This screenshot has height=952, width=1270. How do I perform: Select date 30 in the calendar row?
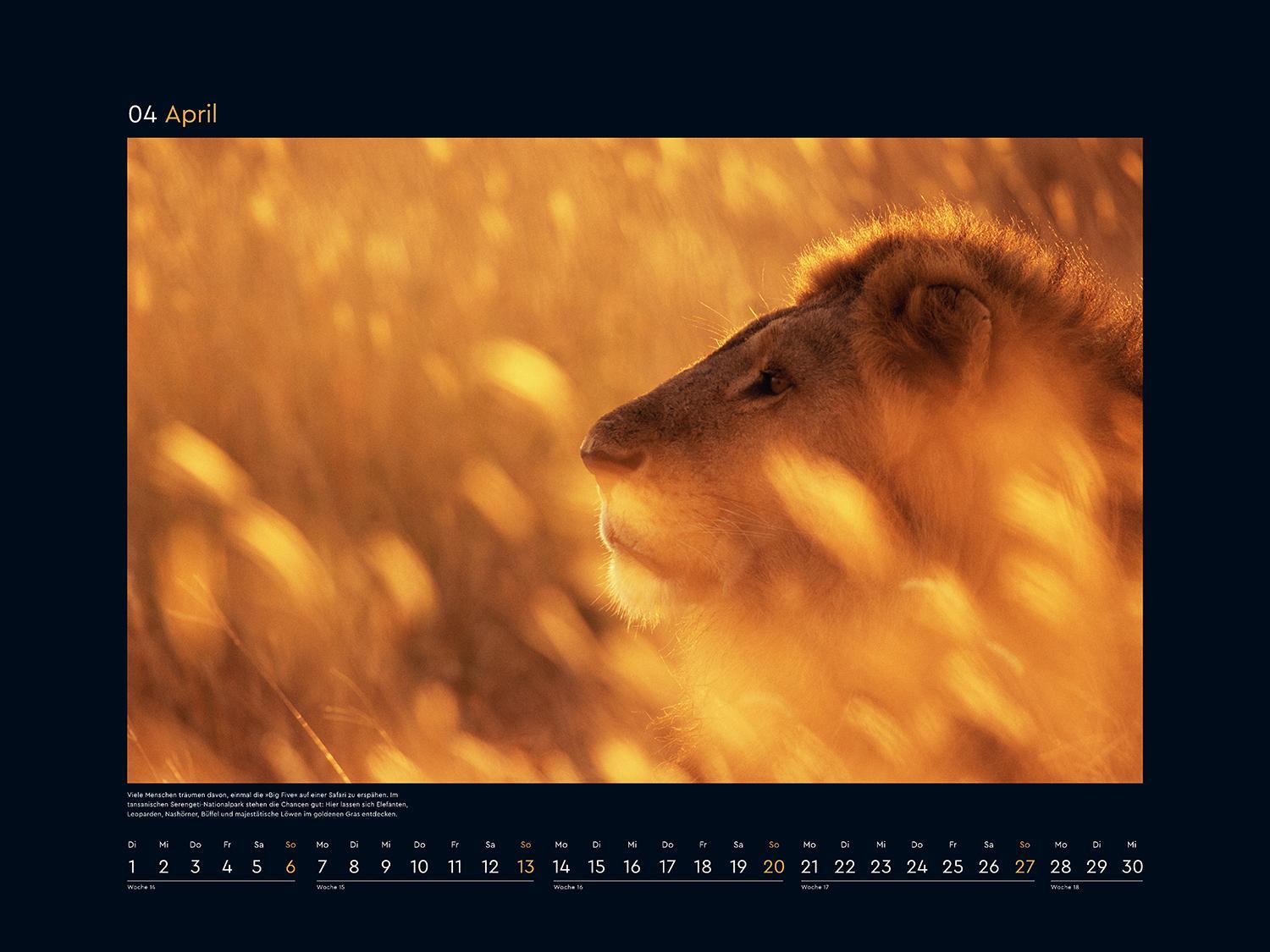(x=1132, y=867)
